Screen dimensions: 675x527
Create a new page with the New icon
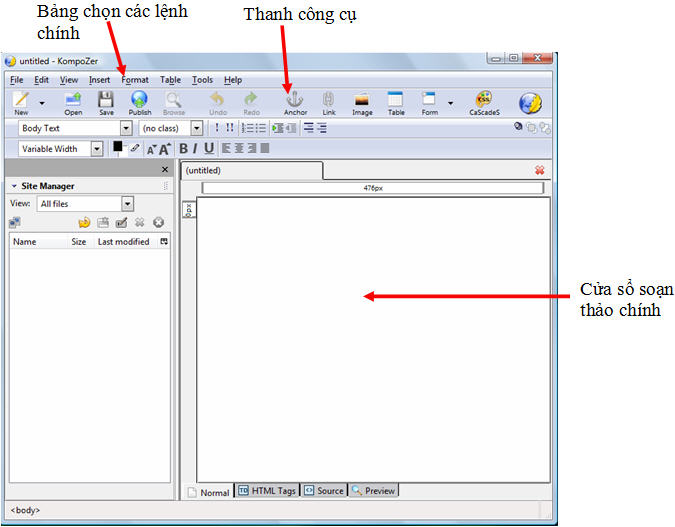[21, 103]
